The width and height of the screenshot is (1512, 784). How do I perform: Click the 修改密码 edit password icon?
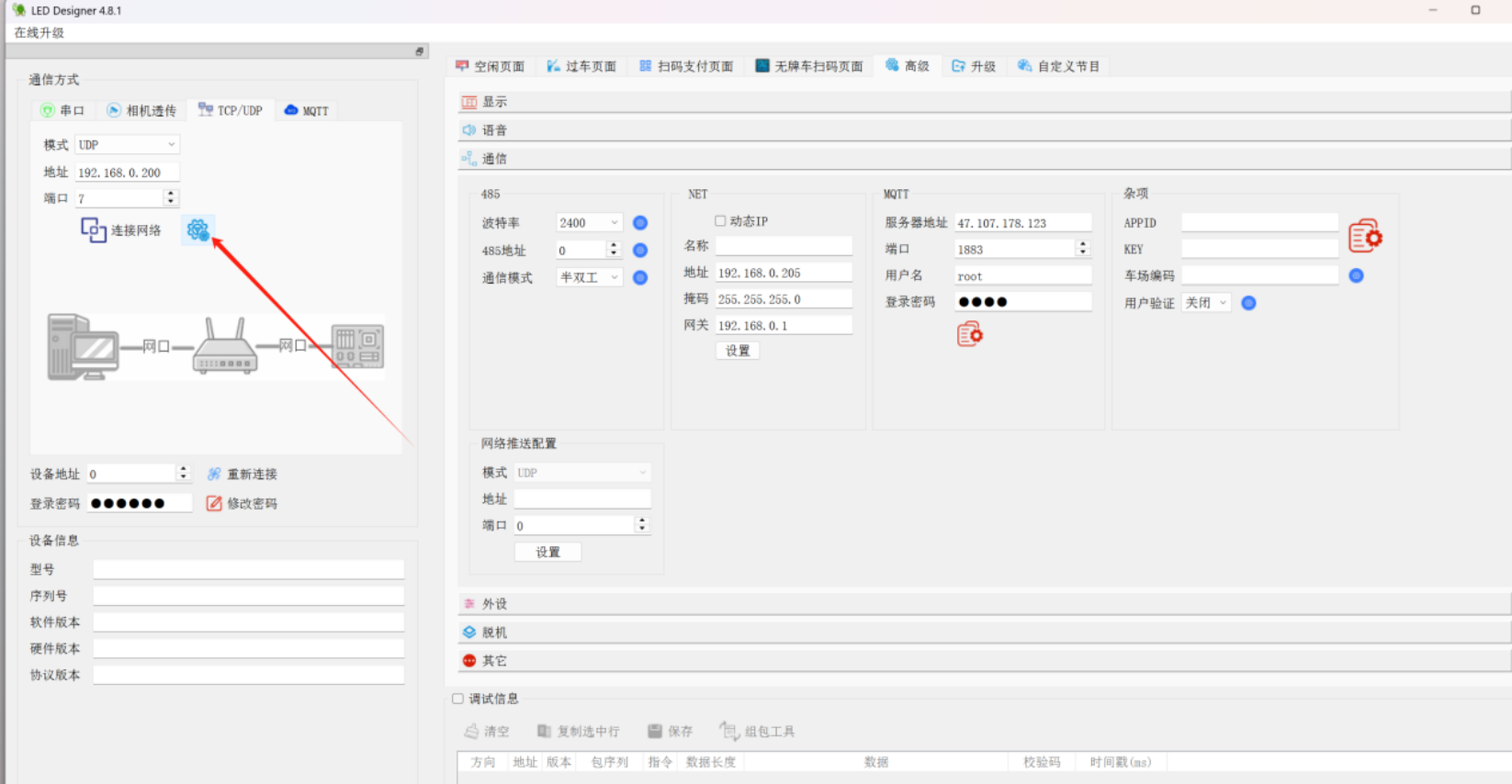(214, 503)
